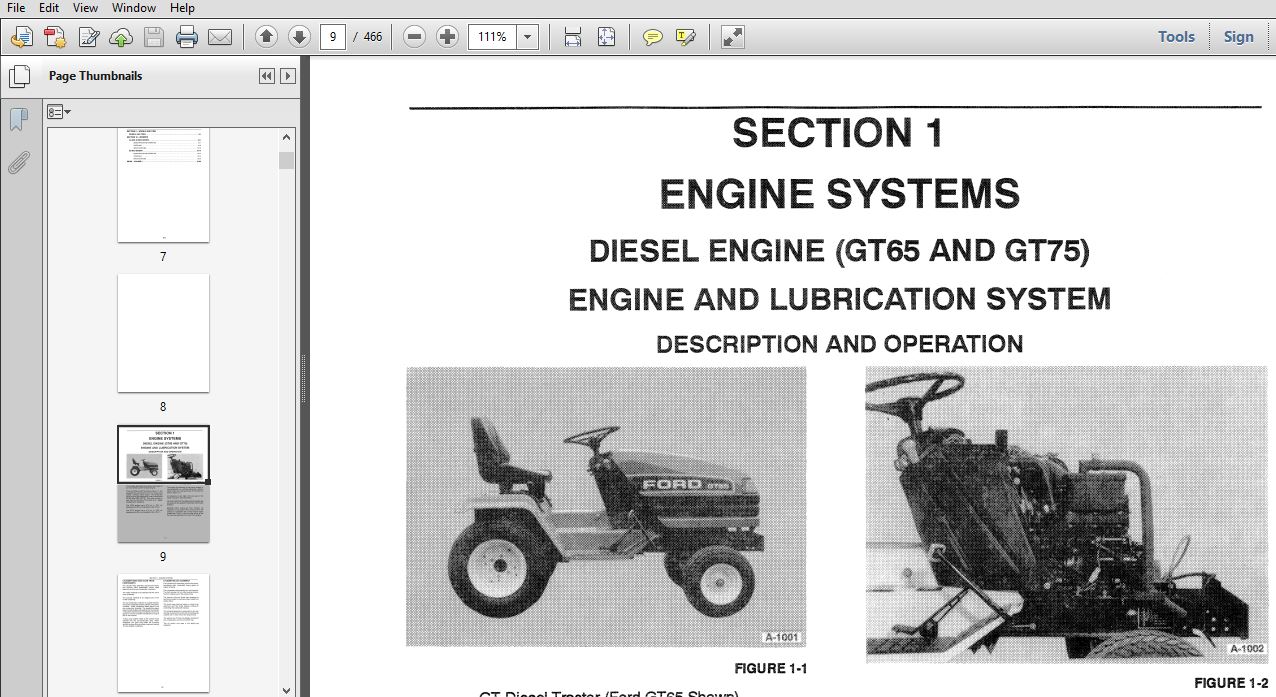Click "ENGINE AND LUBRICATION SYSTEM" text
Screen dimensions: 1276x697
(840, 299)
